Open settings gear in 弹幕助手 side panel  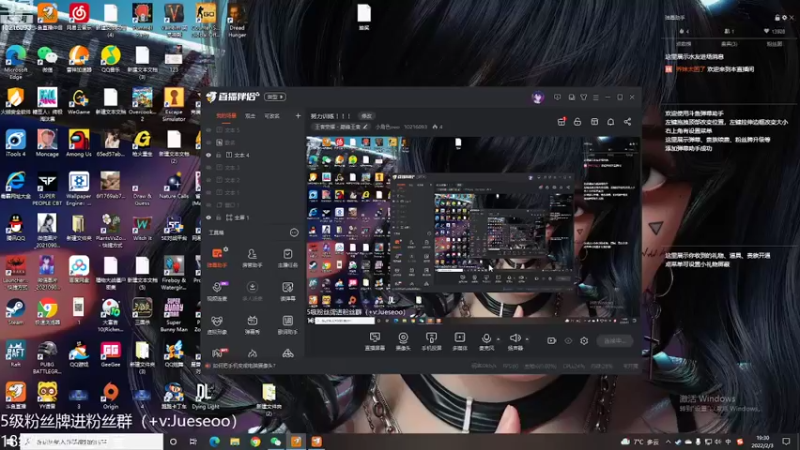[784, 17]
